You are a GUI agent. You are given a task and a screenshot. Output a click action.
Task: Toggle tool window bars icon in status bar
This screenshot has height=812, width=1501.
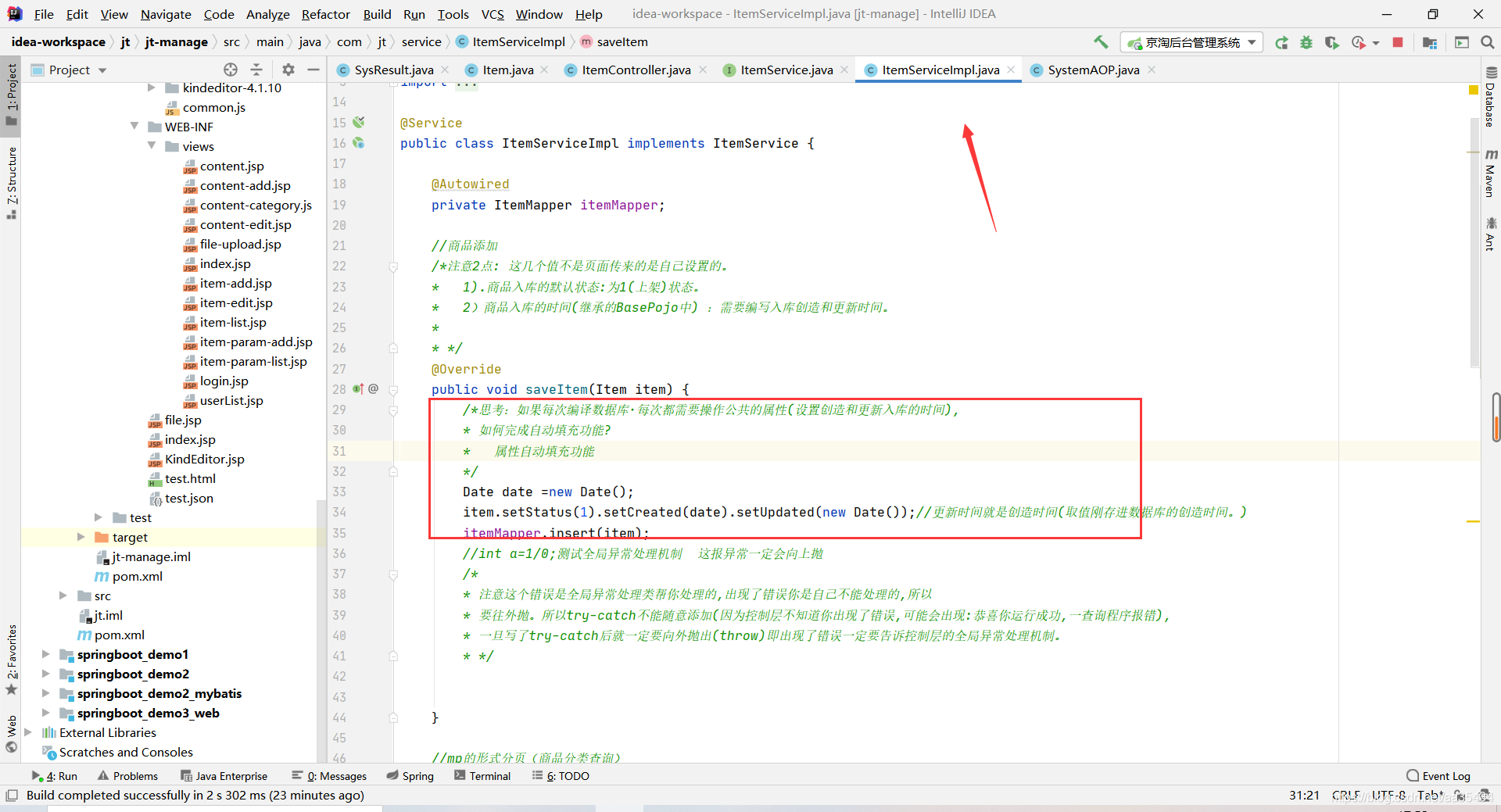pos(12,795)
